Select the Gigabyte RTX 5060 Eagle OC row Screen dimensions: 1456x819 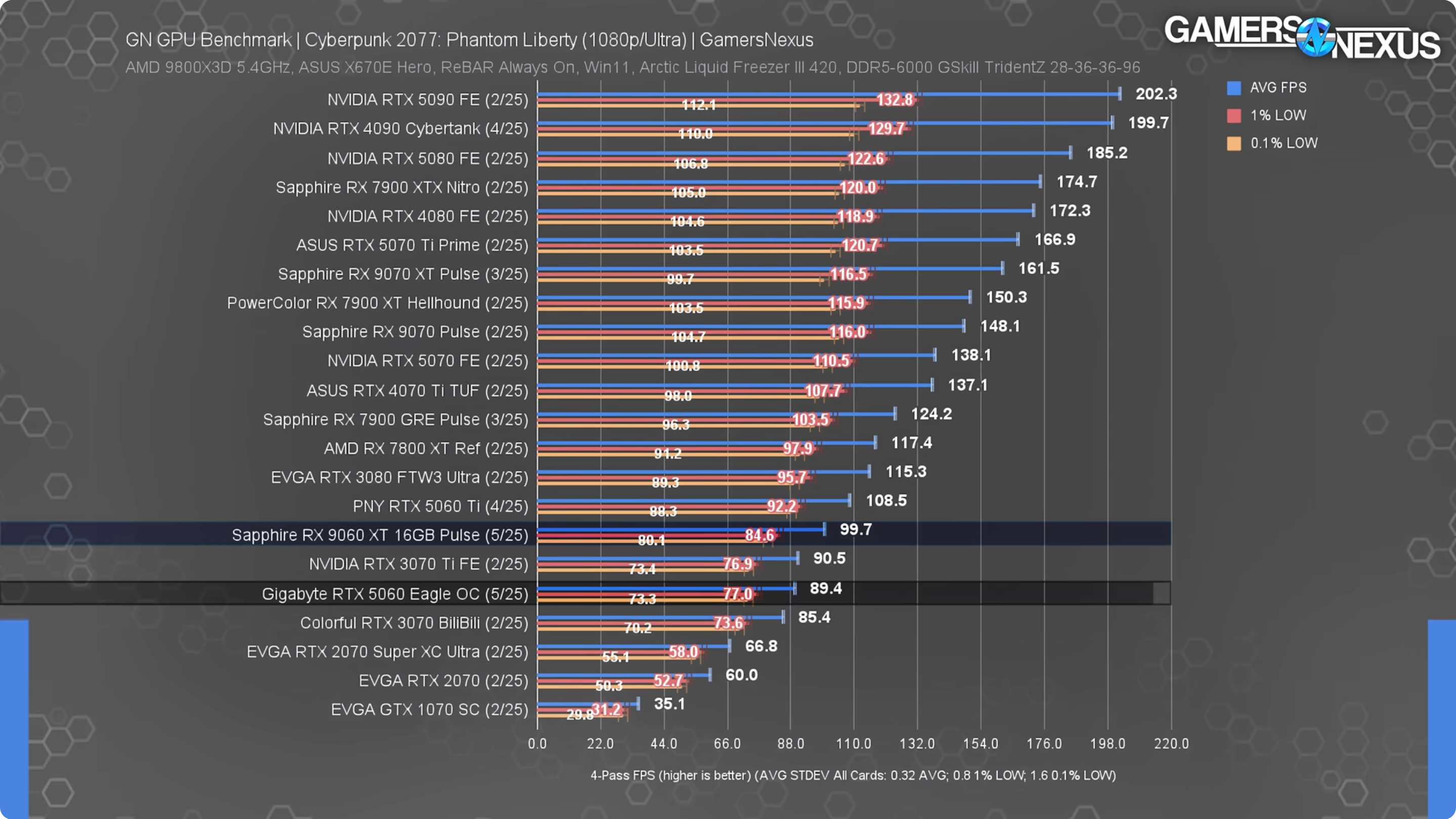395,594
